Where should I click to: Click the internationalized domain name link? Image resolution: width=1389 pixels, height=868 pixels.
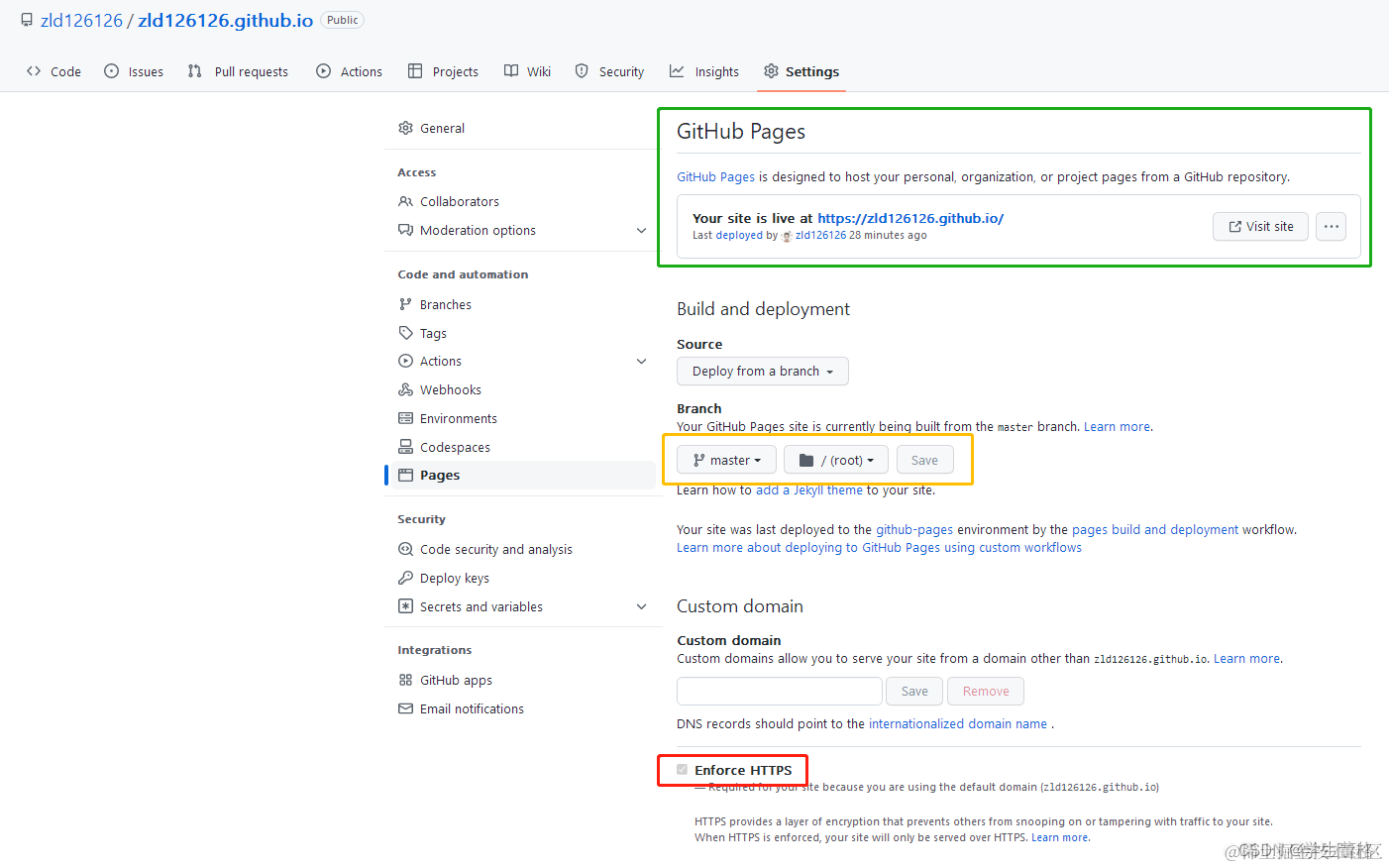pos(958,723)
